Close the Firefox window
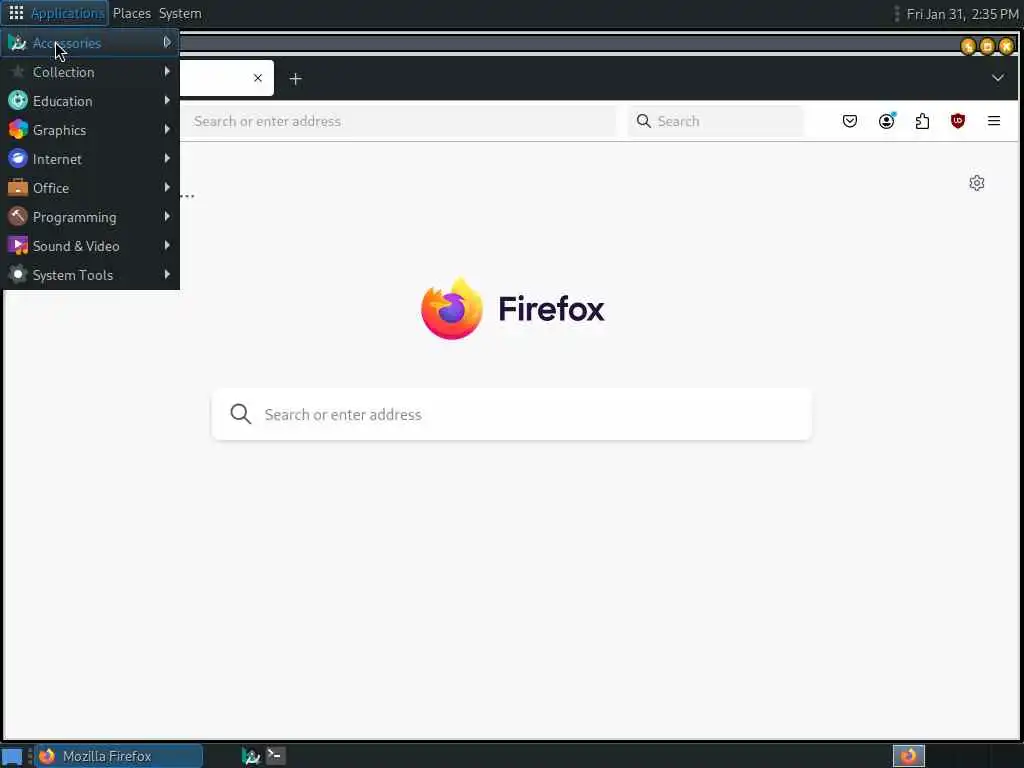The image size is (1024, 768). coord(1006,46)
